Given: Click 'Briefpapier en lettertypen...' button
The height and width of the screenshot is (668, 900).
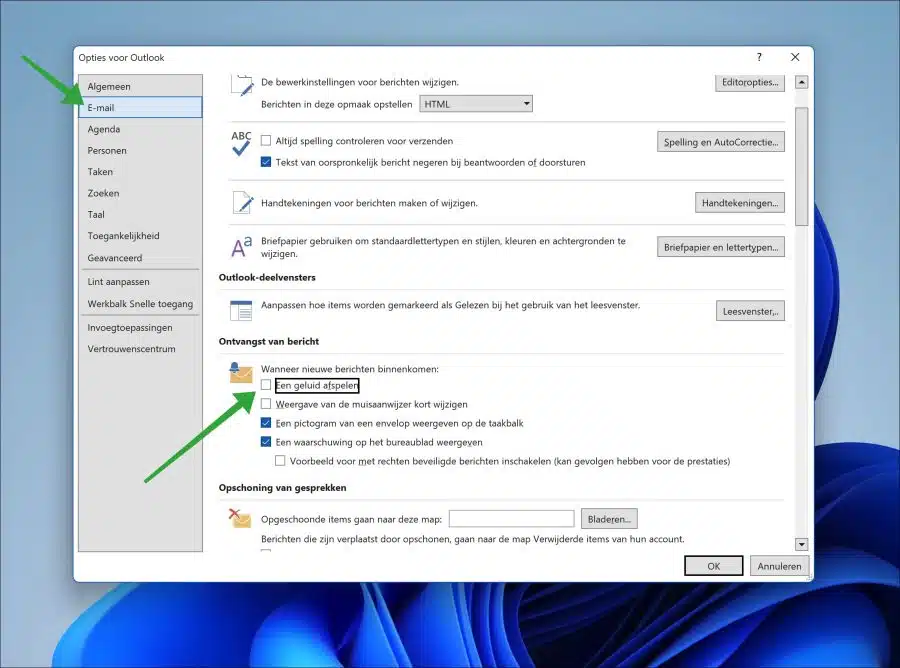Looking at the screenshot, I should [x=721, y=247].
